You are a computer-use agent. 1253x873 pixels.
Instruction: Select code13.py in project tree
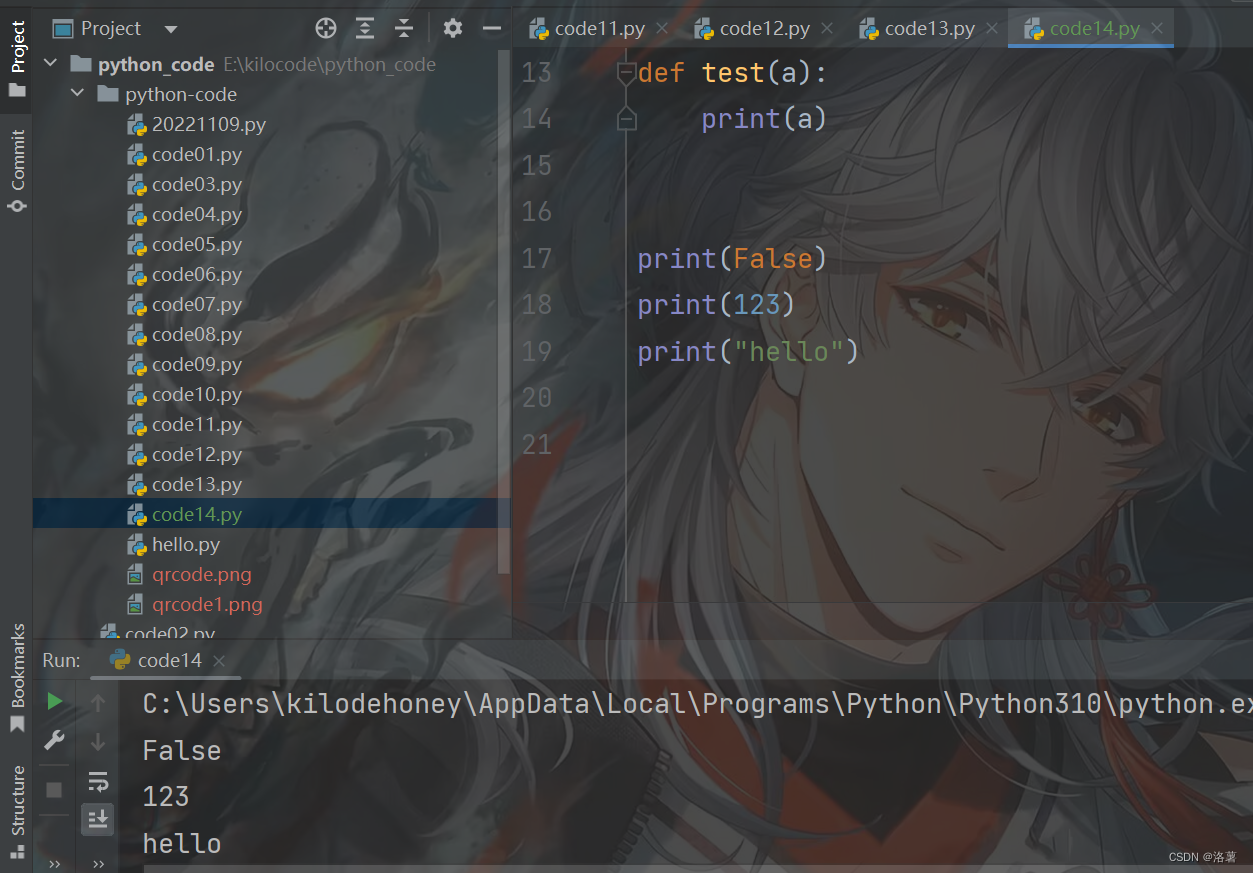point(185,484)
